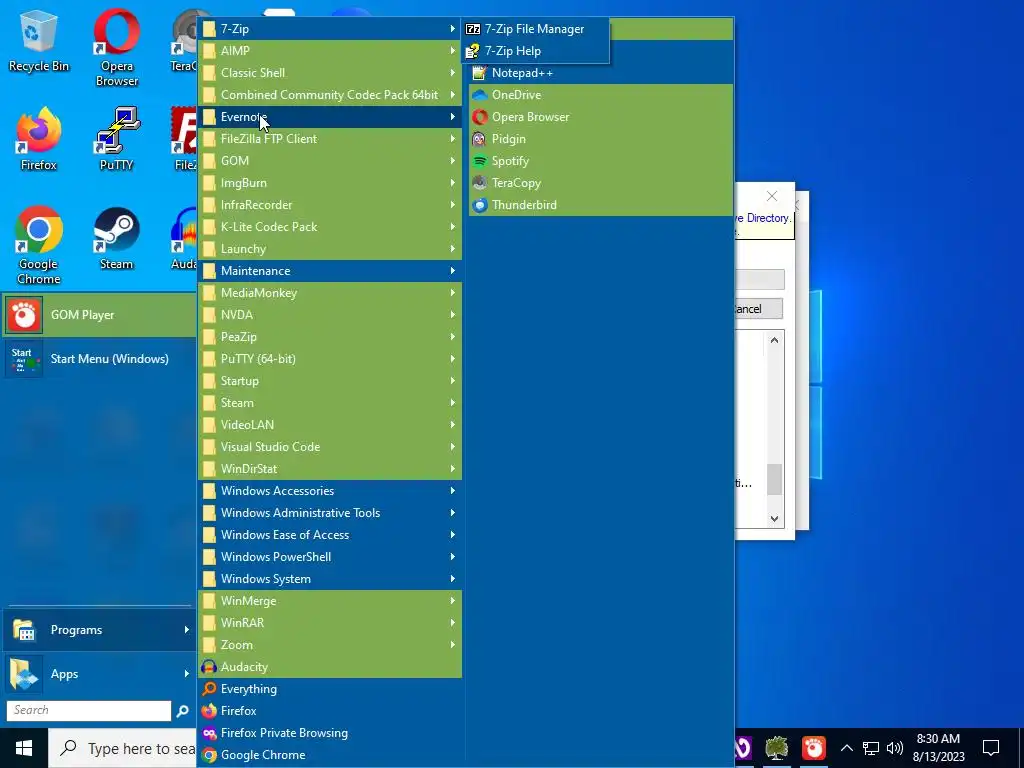The height and width of the screenshot is (768, 1024).
Task: Open the Apps menu
Action: 99,674
